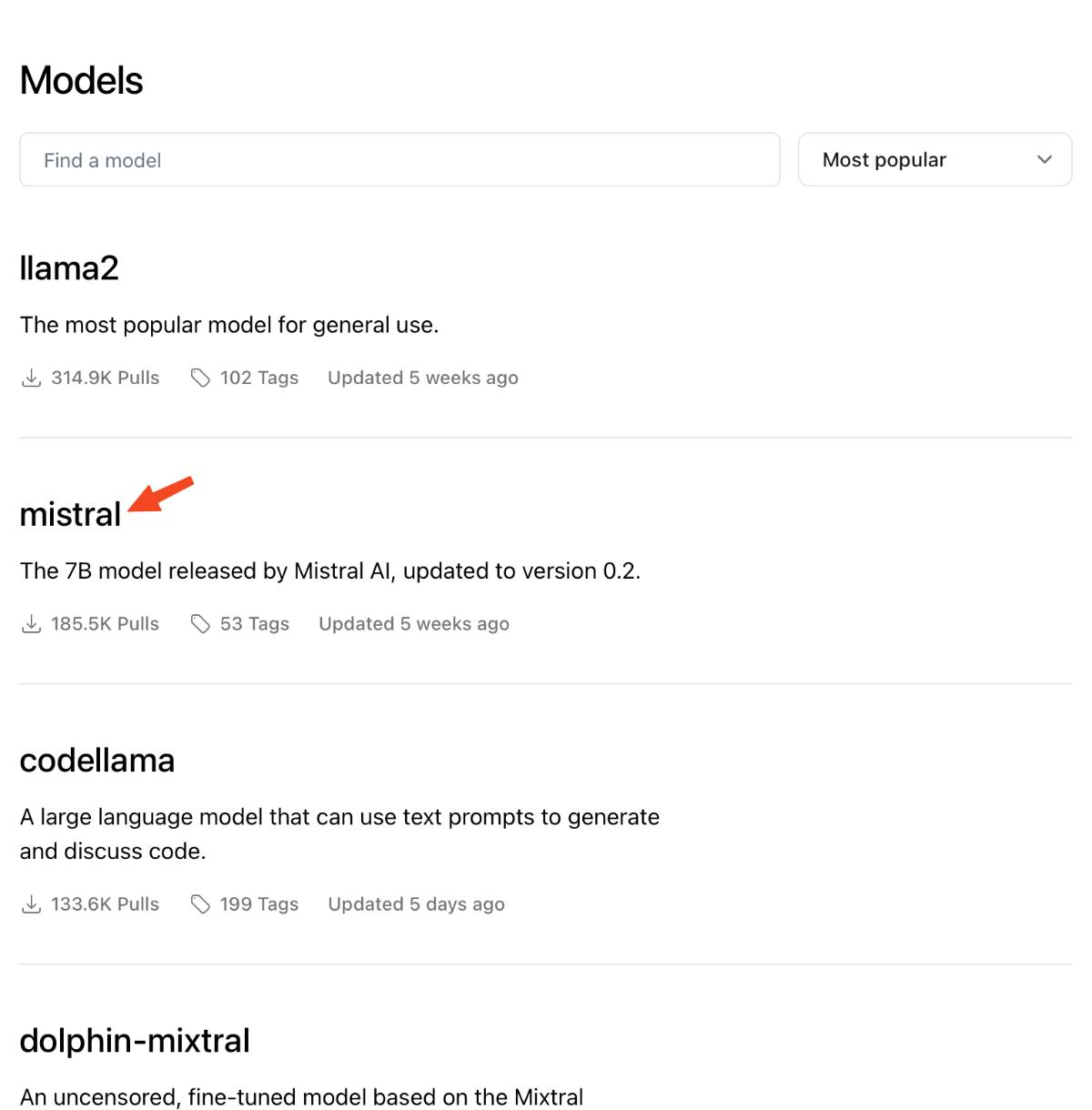Open the codellama model page

97,760
